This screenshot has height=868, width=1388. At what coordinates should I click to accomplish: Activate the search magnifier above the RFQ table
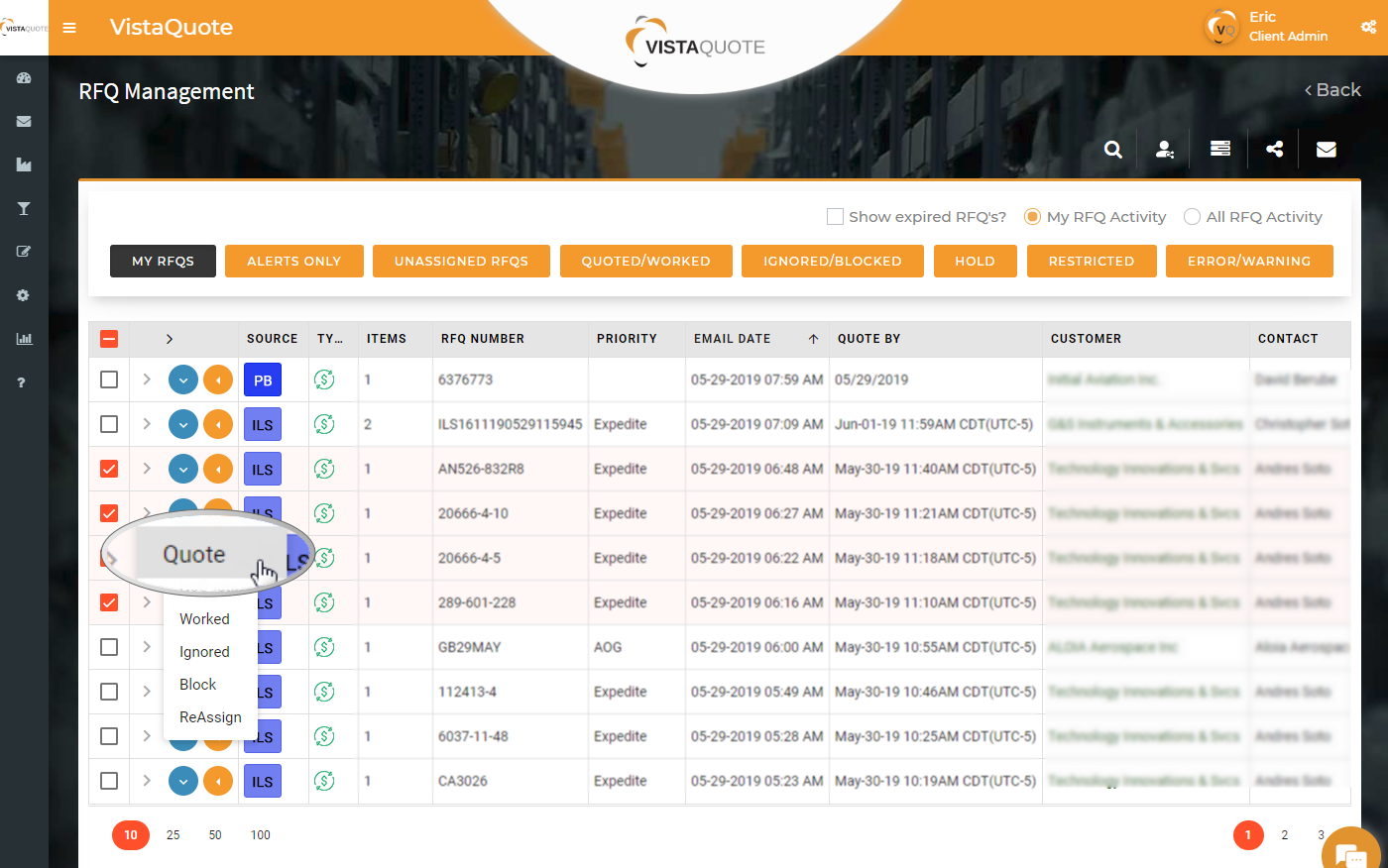tap(1112, 148)
